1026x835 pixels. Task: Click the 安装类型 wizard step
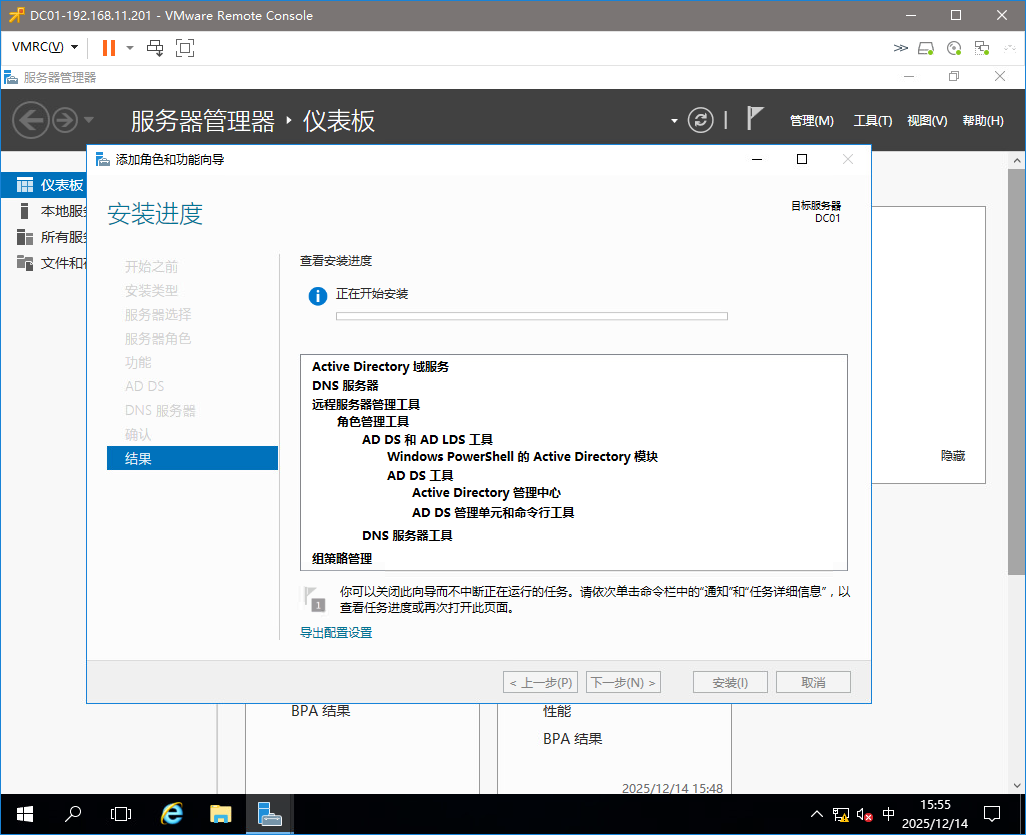[151, 291]
